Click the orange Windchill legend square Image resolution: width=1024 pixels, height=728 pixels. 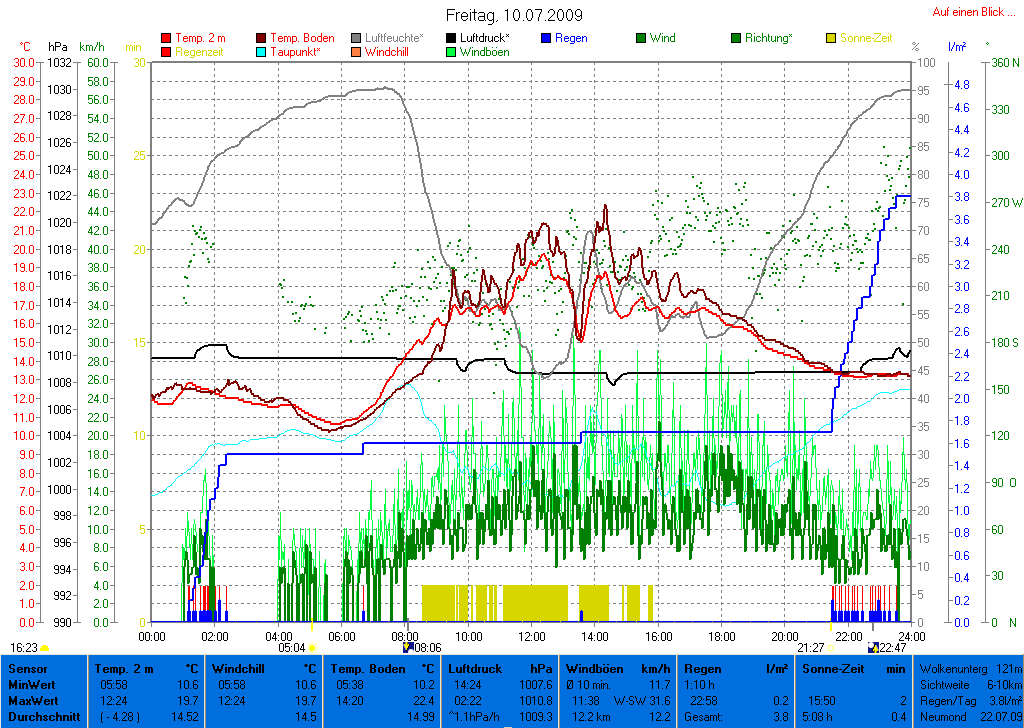(357, 52)
